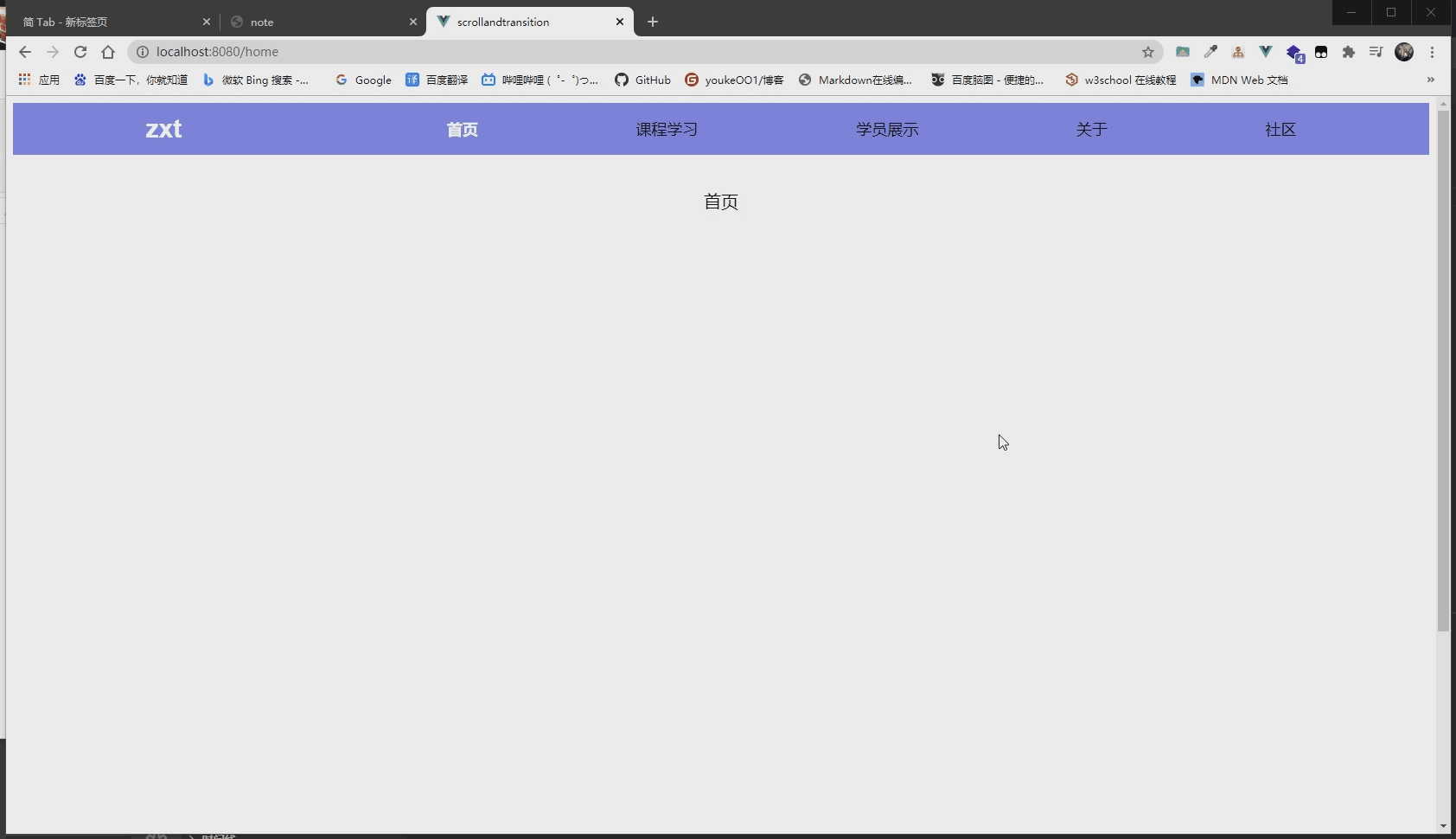The image size is (1456, 839).
Task: Open the orange sitemap diagram extension
Action: pyautogui.click(x=1238, y=52)
